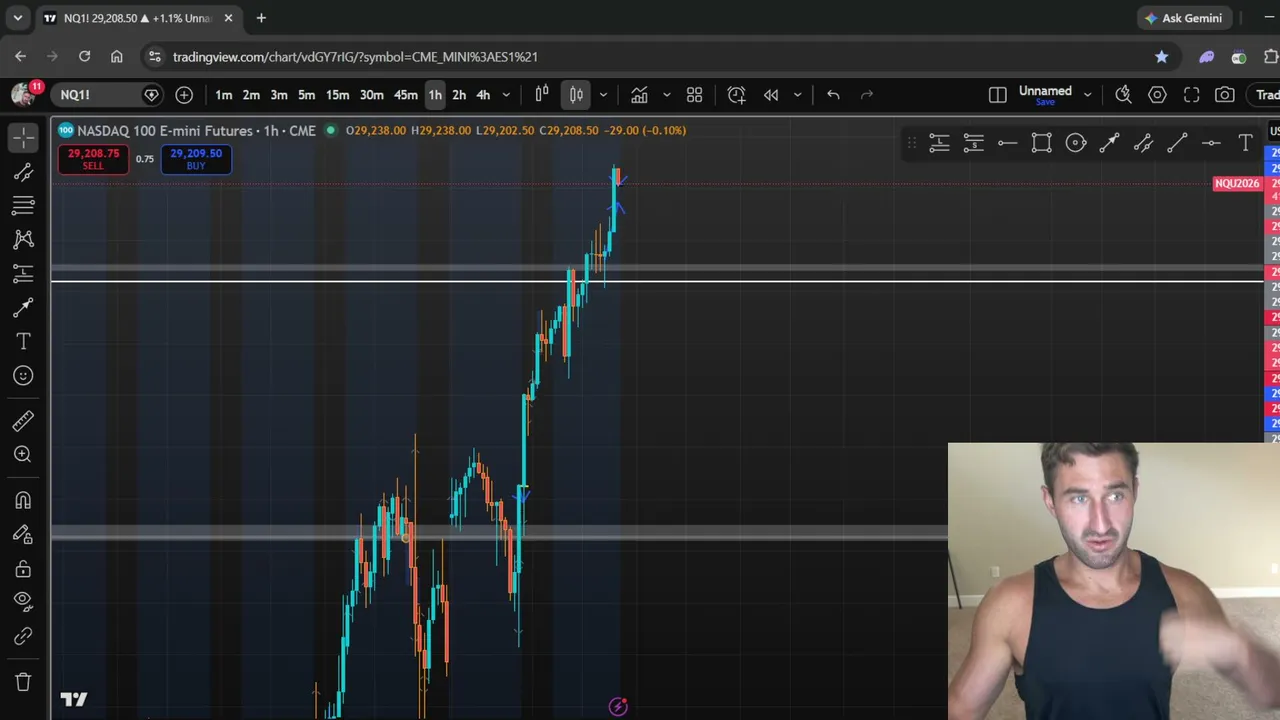The width and height of the screenshot is (1280, 720).
Task: Switch to the 2m timeframe
Action: click(x=251, y=95)
